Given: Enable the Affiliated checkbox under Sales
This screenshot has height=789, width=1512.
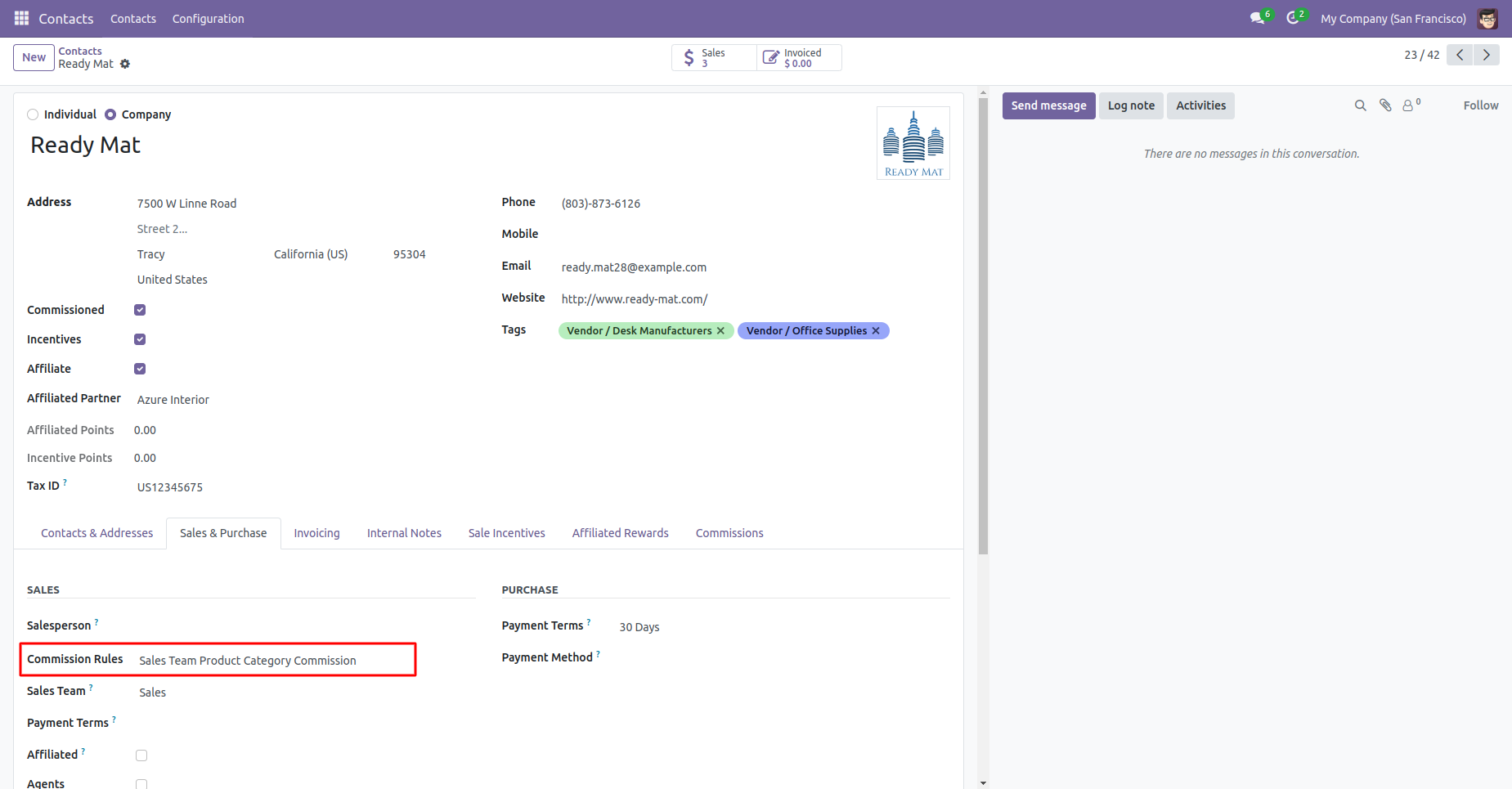Looking at the screenshot, I should coord(141,755).
